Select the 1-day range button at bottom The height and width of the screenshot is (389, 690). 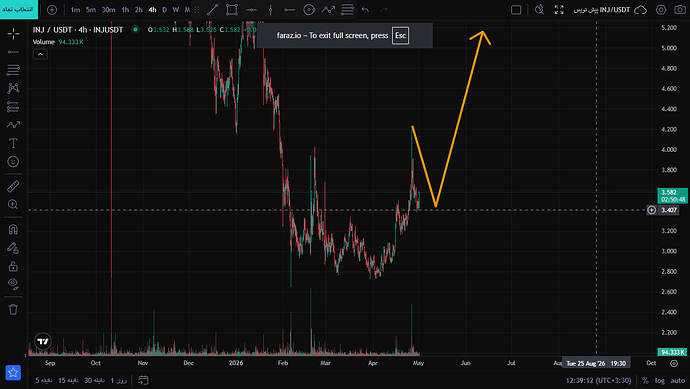(118, 380)
